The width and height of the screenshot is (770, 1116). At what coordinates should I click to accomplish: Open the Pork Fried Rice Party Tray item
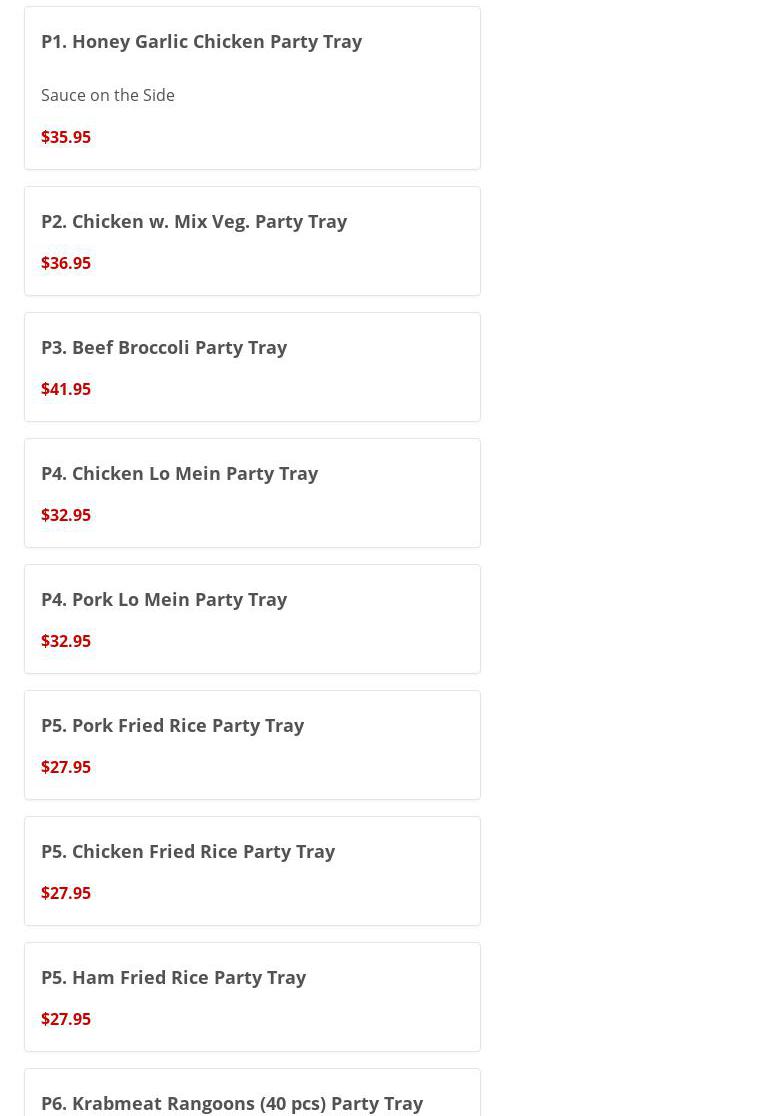pyautogui.click(x=172, y=725)
